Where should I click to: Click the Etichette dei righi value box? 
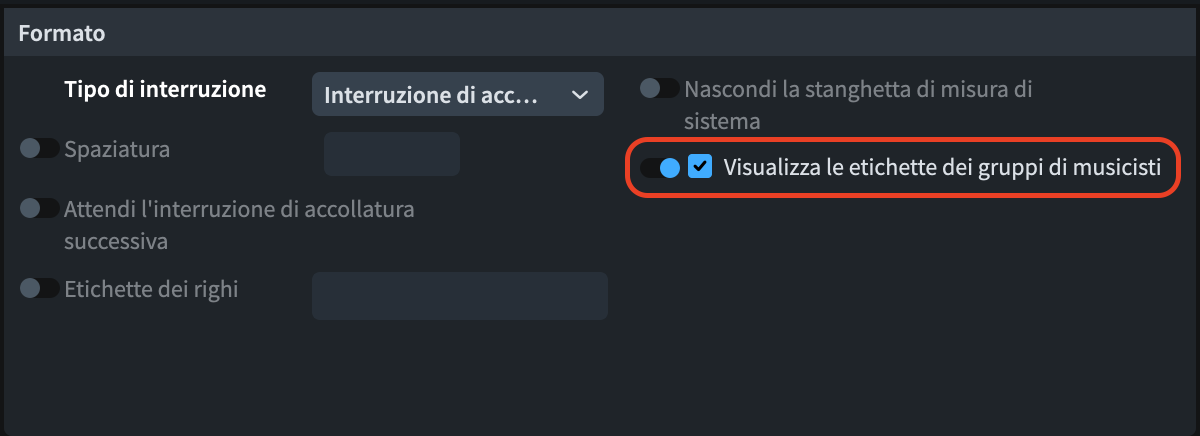(459, 296)
